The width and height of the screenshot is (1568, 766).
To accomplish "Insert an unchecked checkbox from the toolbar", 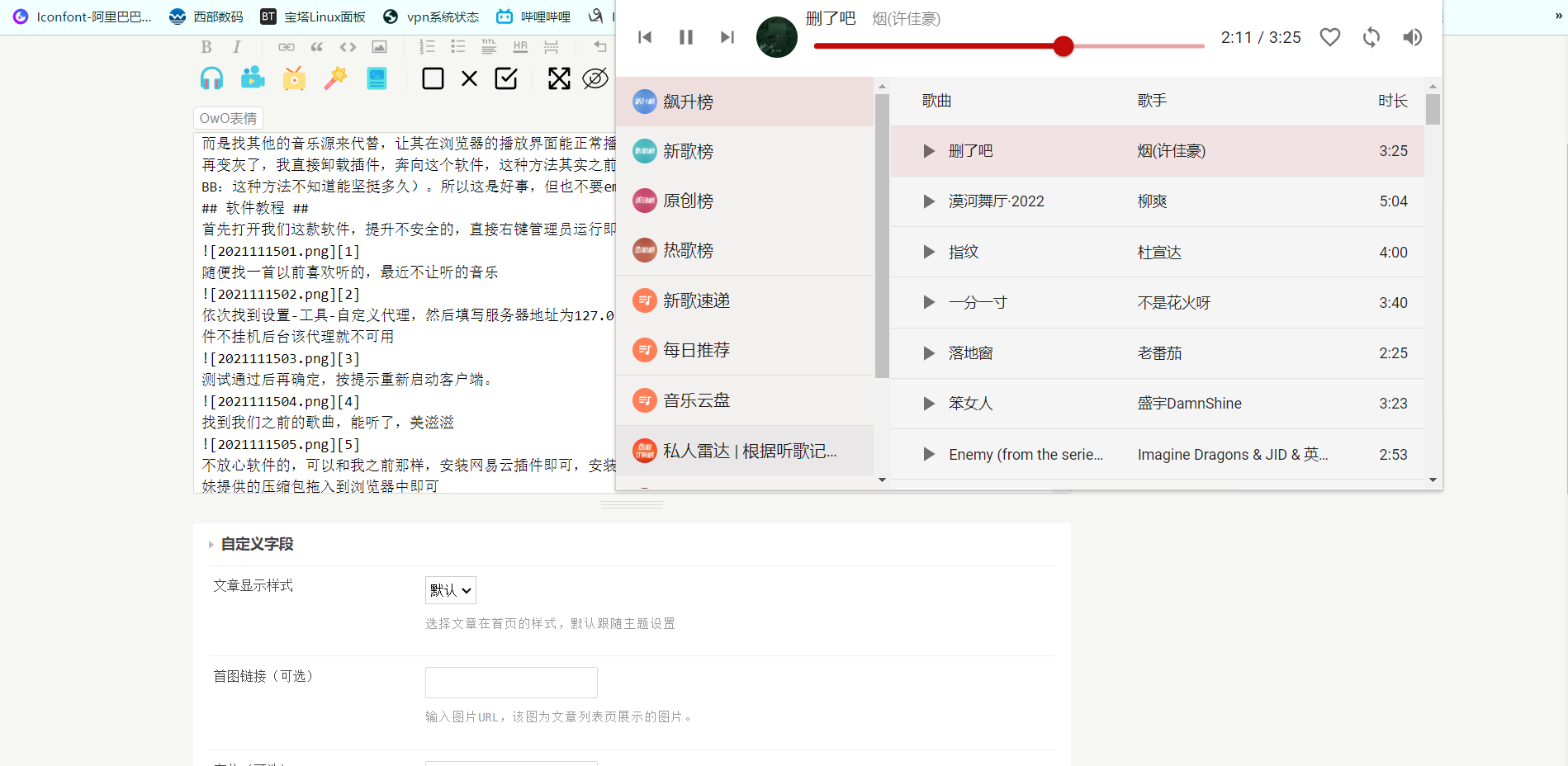I will [433, 78].
